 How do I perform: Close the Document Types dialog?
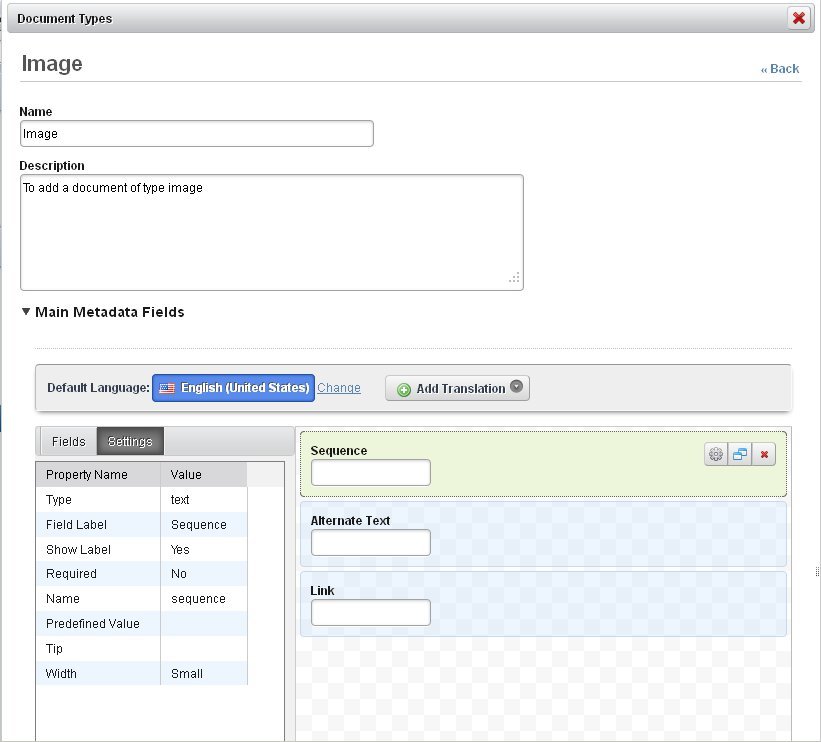(798, 18)
